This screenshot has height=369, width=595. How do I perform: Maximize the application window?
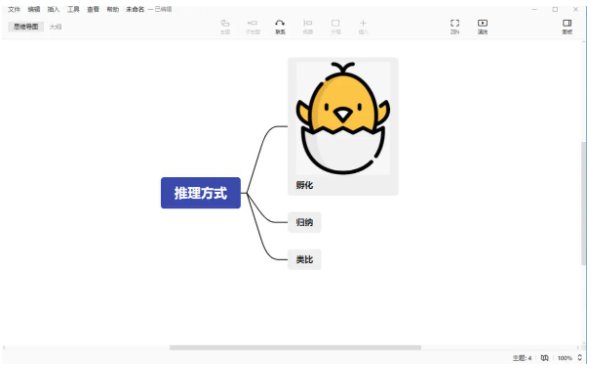[x=555, y=9]
